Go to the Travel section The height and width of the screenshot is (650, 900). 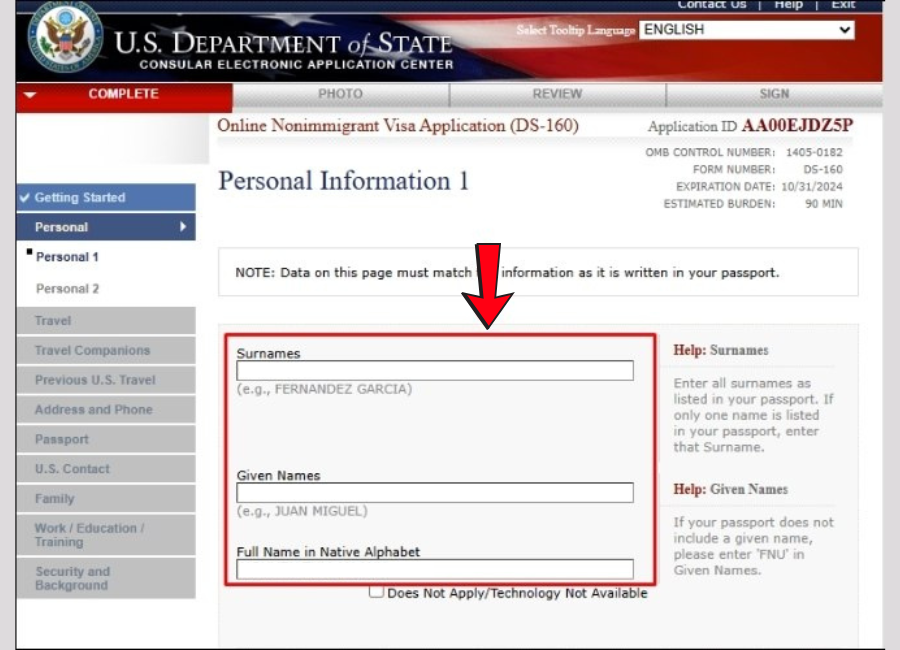(x=106, y=320)
